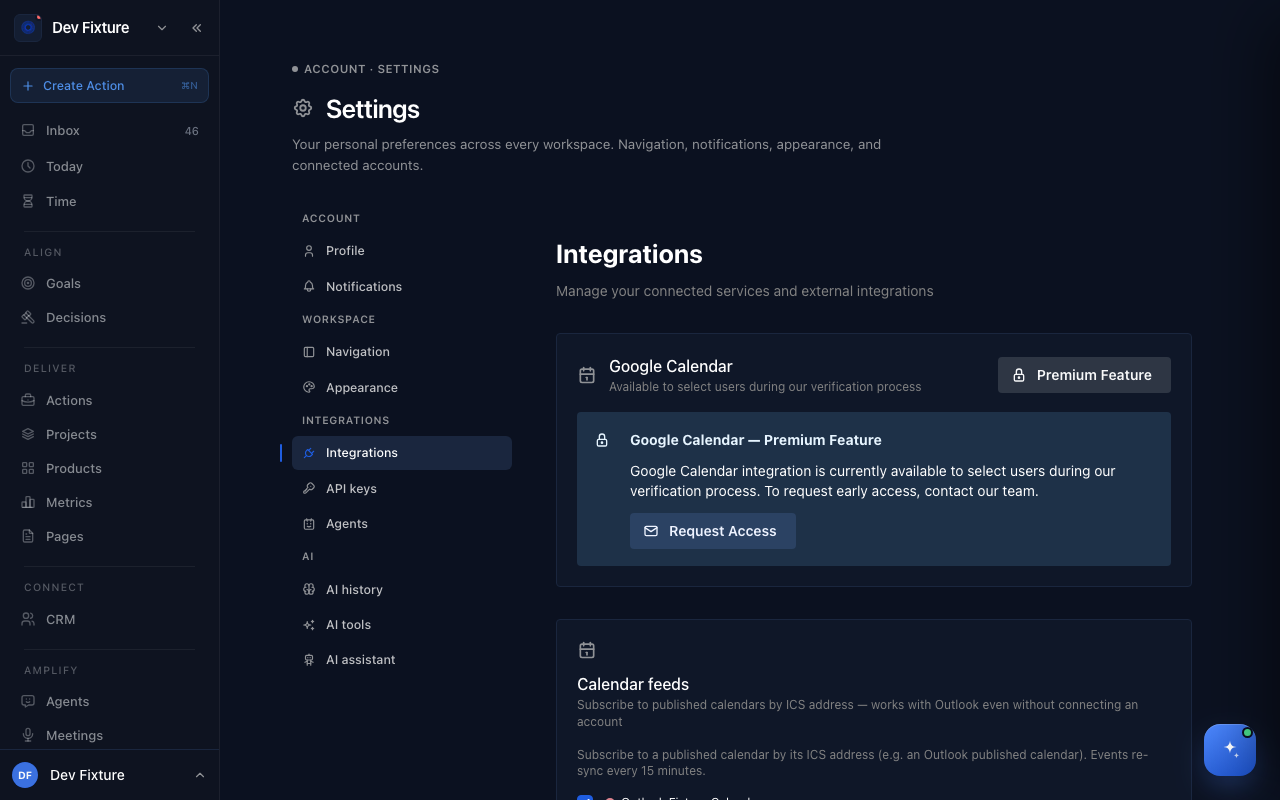Open Products via the grid icon
This screenshot has height=800, width=1280.
[x=28, y=468]
